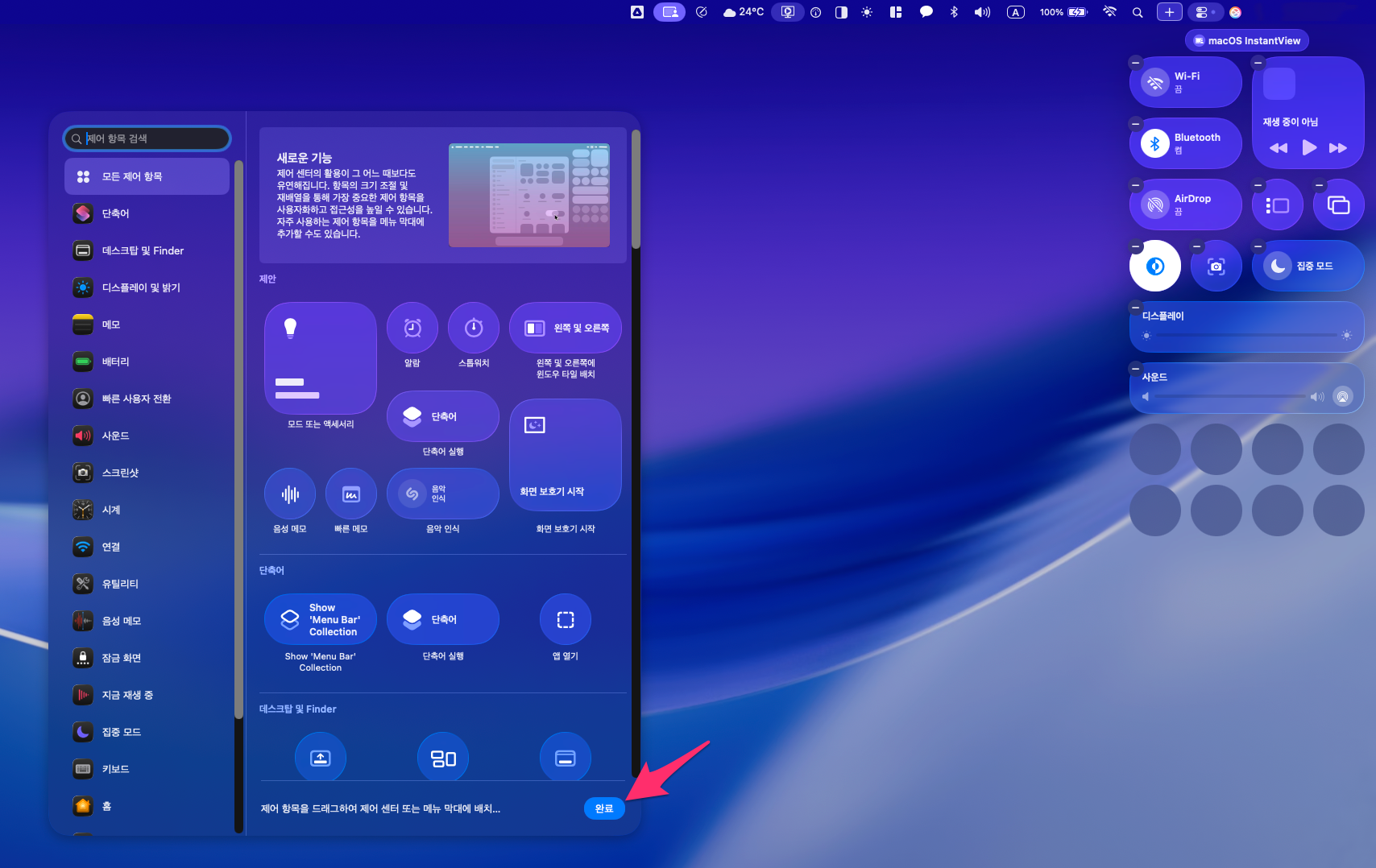The image size is (1376, 868).
Task: Select the 화면 보호기 시작 control
Action: pyautogui.click(x=566, y=455)
